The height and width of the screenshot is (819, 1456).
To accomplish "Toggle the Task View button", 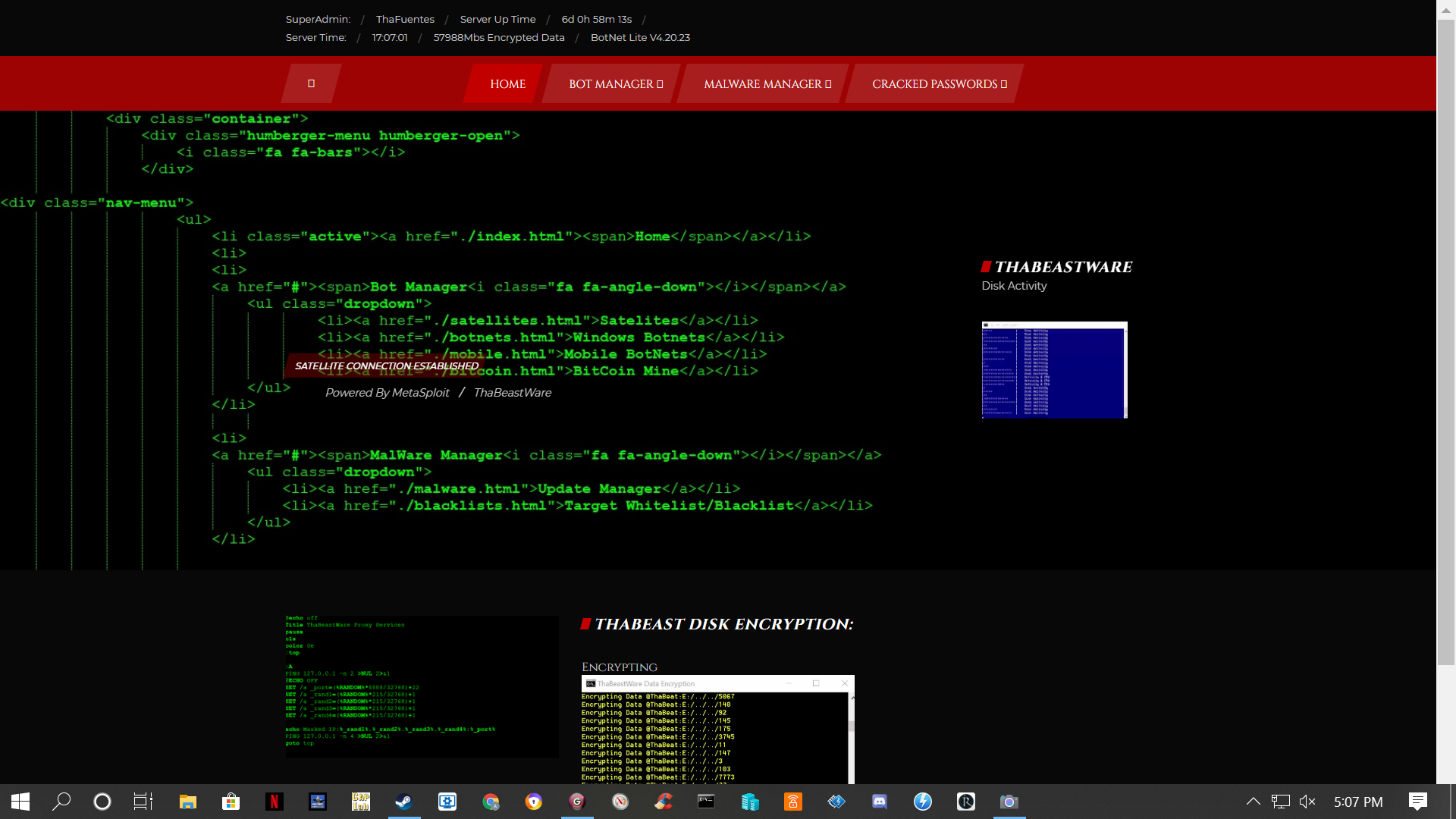I will (x=143, y=802).
